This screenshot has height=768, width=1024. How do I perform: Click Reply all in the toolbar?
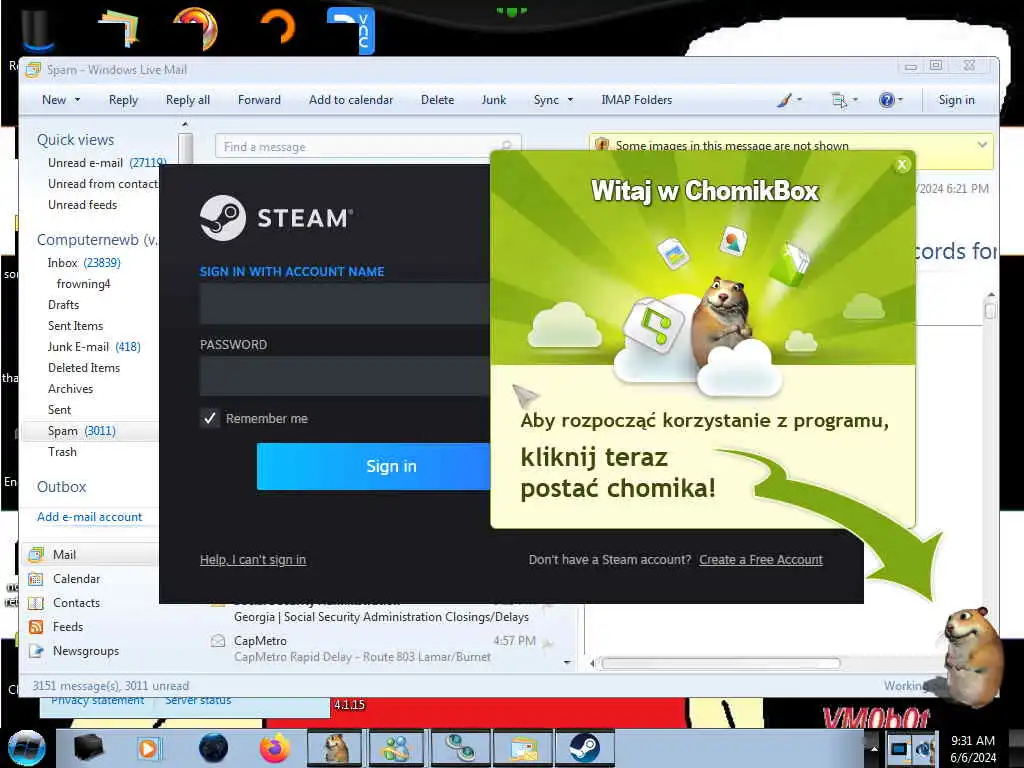pyautogui.click(x=188, y=100)
